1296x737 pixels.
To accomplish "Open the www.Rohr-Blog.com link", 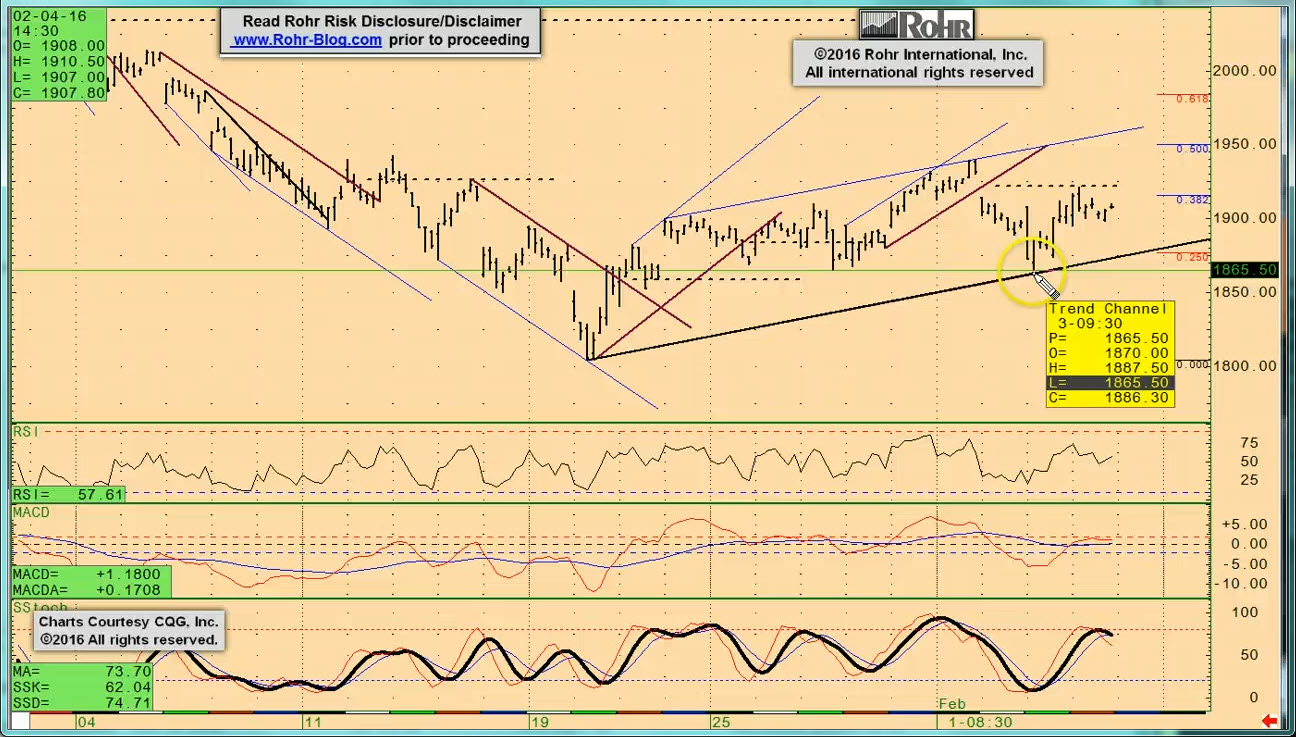I will click(x=307, y=40).
